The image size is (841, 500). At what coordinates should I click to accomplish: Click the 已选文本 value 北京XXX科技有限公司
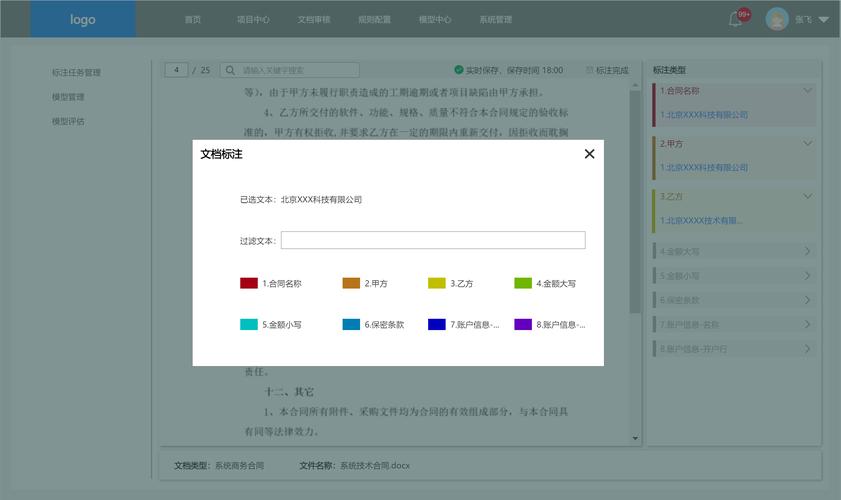(x=321, y=200)
